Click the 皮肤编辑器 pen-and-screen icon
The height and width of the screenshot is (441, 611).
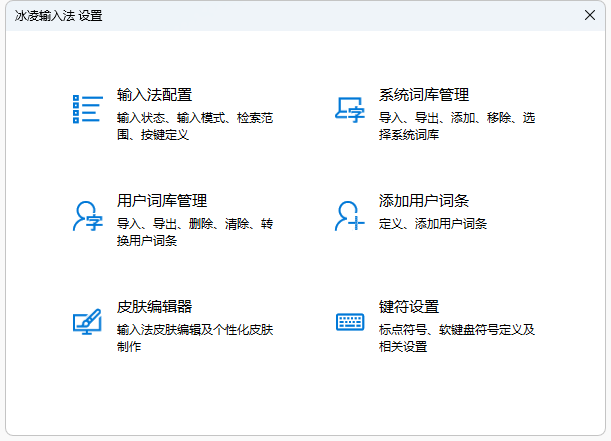pyautogui.click(x=87, y=322)
